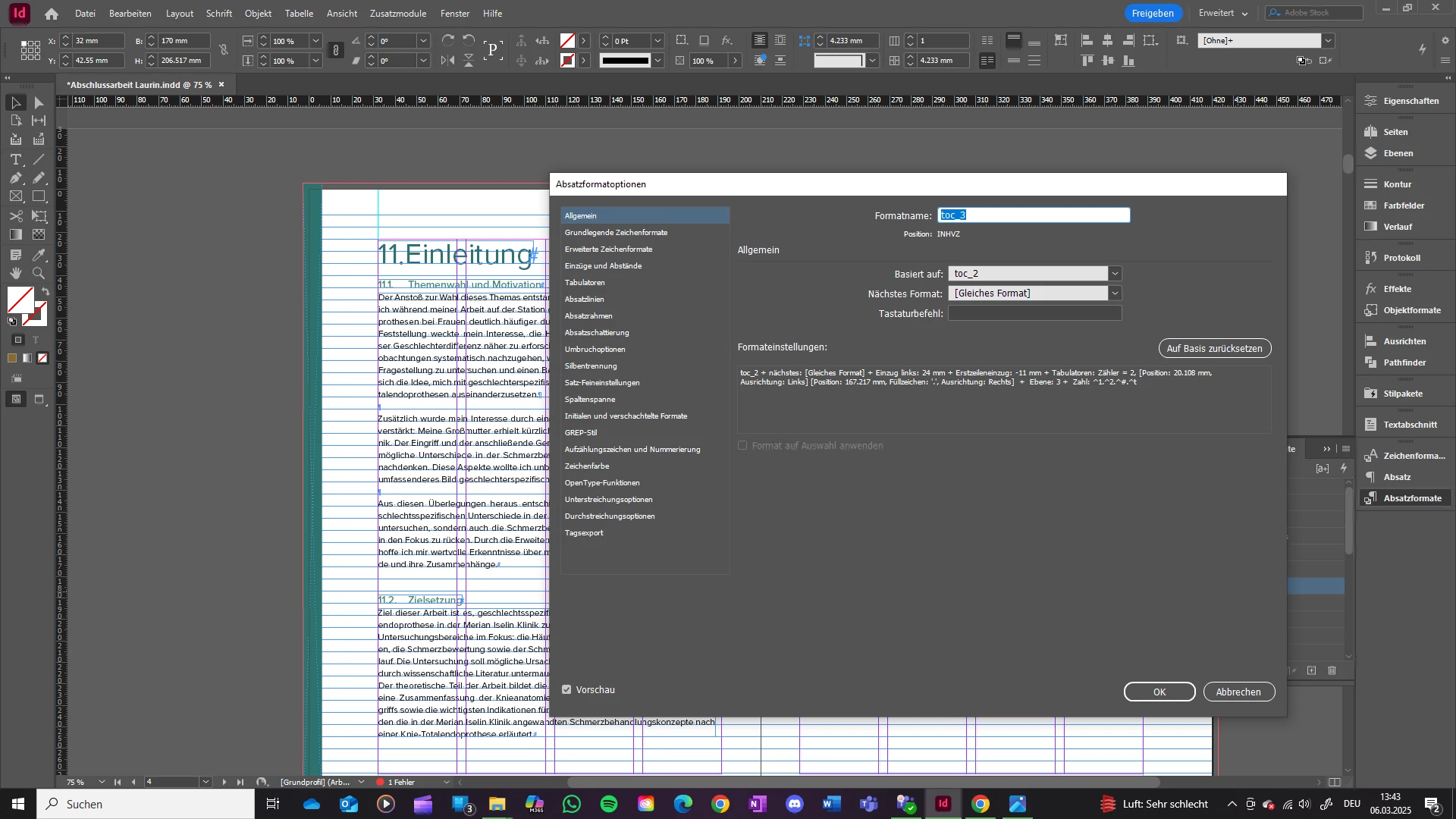The height and width of the screenshot is (819, 1456).
Task: Click the fill color swatch in toolbox
Action: point(20,300)
